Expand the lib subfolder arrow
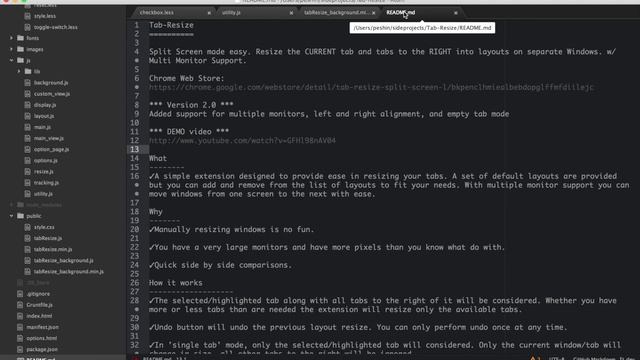This screenshot has width=640, height=360. point(19,71)
